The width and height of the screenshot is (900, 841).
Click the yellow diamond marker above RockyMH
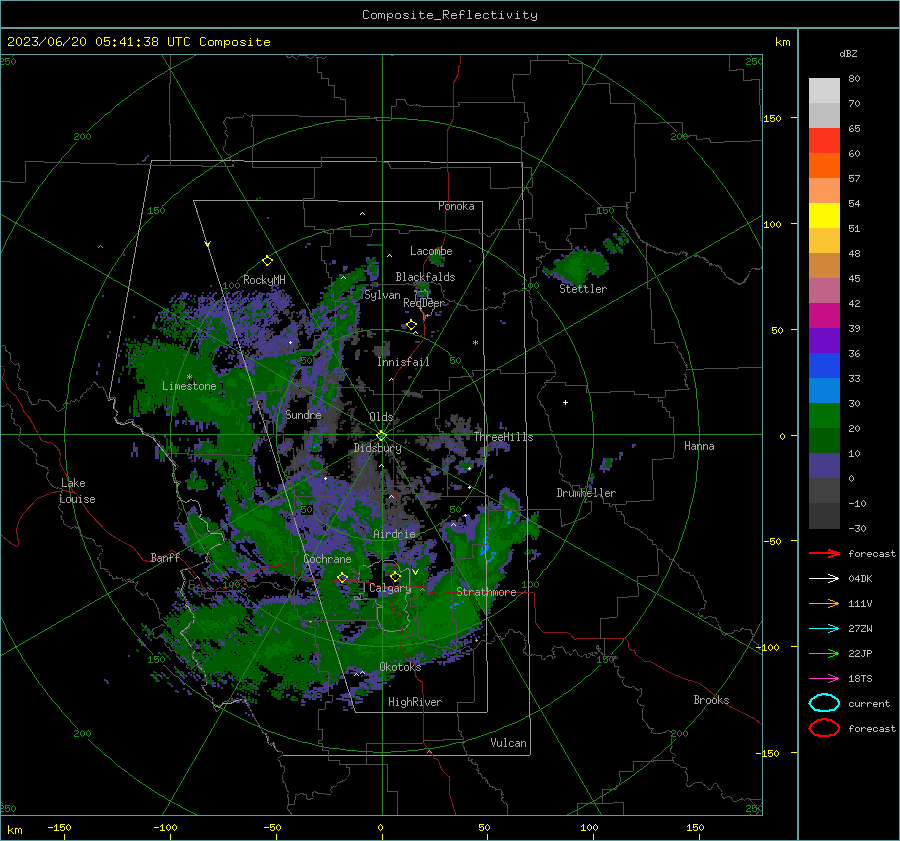[267, 261]
